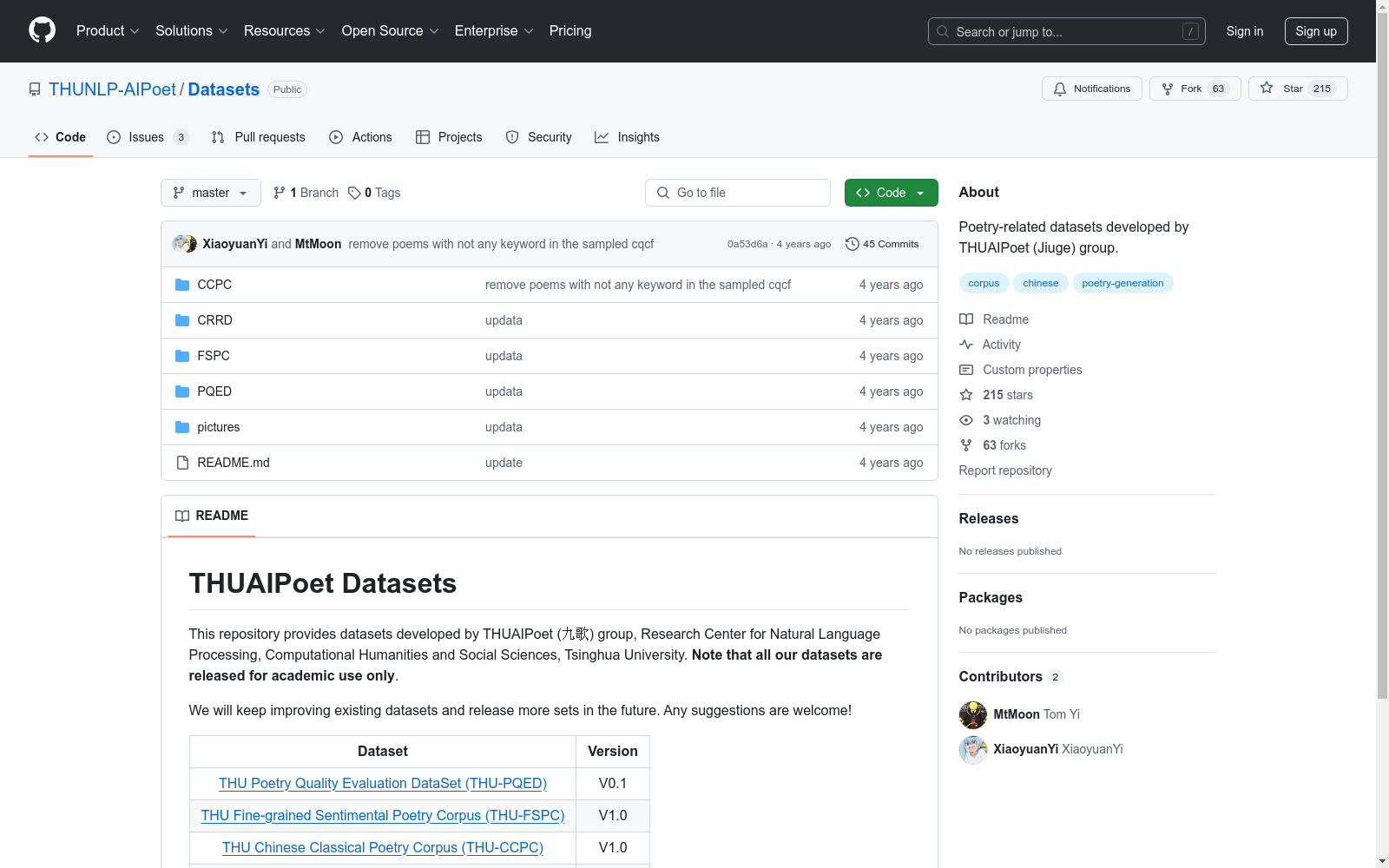Open the green Code dropdown button
Image resolution: width=1389 pixels, height=868 pixels.
(x=891, y=193)
